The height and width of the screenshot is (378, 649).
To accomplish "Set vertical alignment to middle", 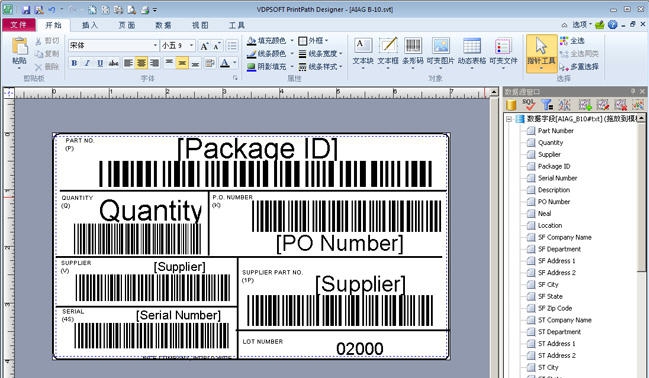I will point(182,63).
